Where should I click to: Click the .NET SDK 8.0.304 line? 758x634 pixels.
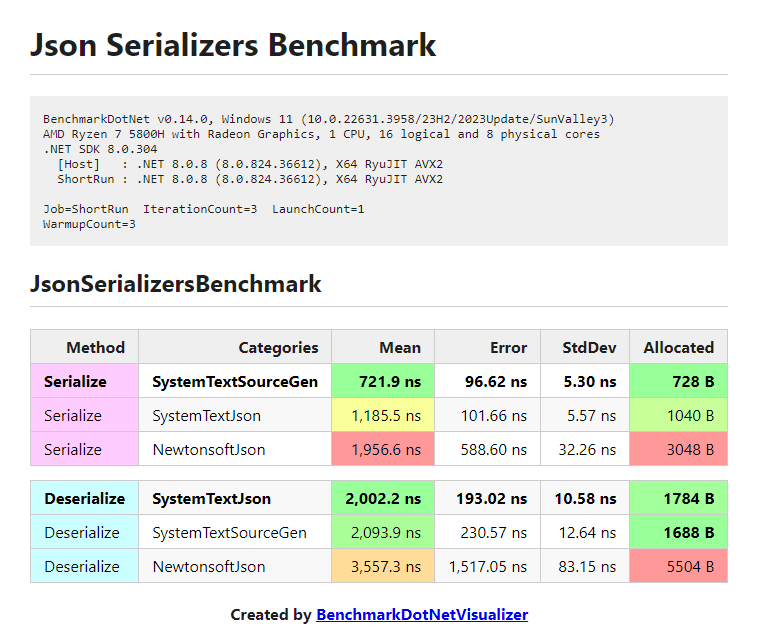pos(100,148)
